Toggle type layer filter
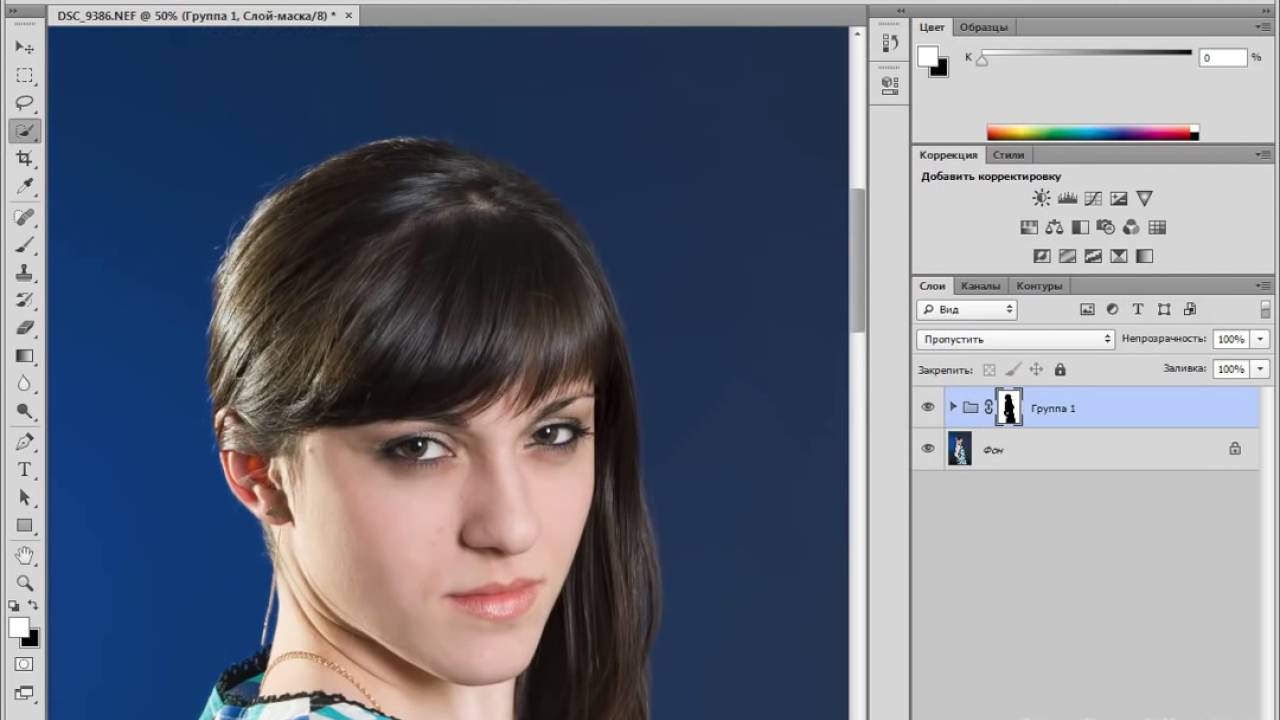Screen dimensions: 1280x720 coord(1138,310)
